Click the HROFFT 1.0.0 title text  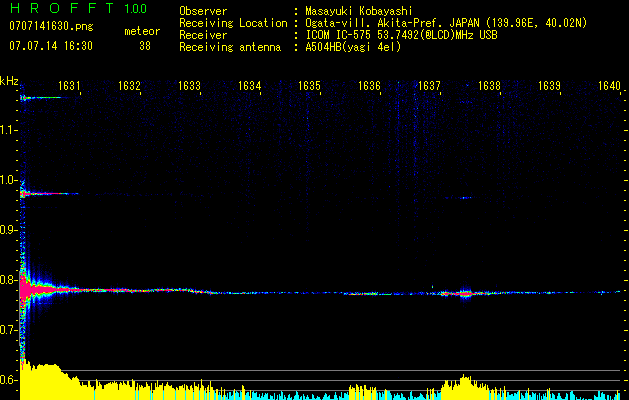tap(79, 8)
